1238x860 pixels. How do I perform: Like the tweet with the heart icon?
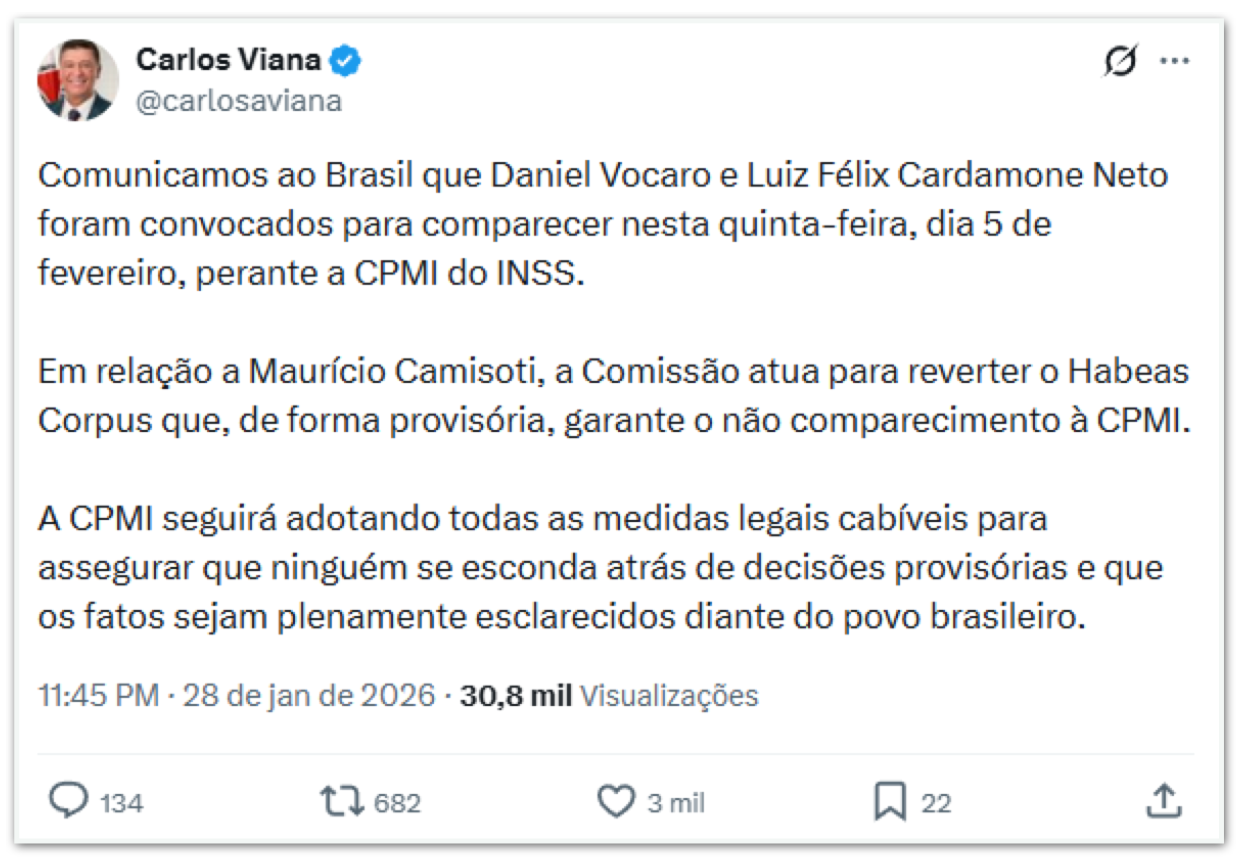point(616,801)
